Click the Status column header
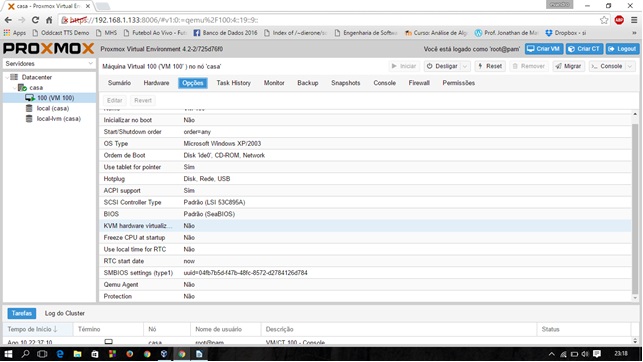The height and width of the screenshot is (362, 643). [584, 329]
